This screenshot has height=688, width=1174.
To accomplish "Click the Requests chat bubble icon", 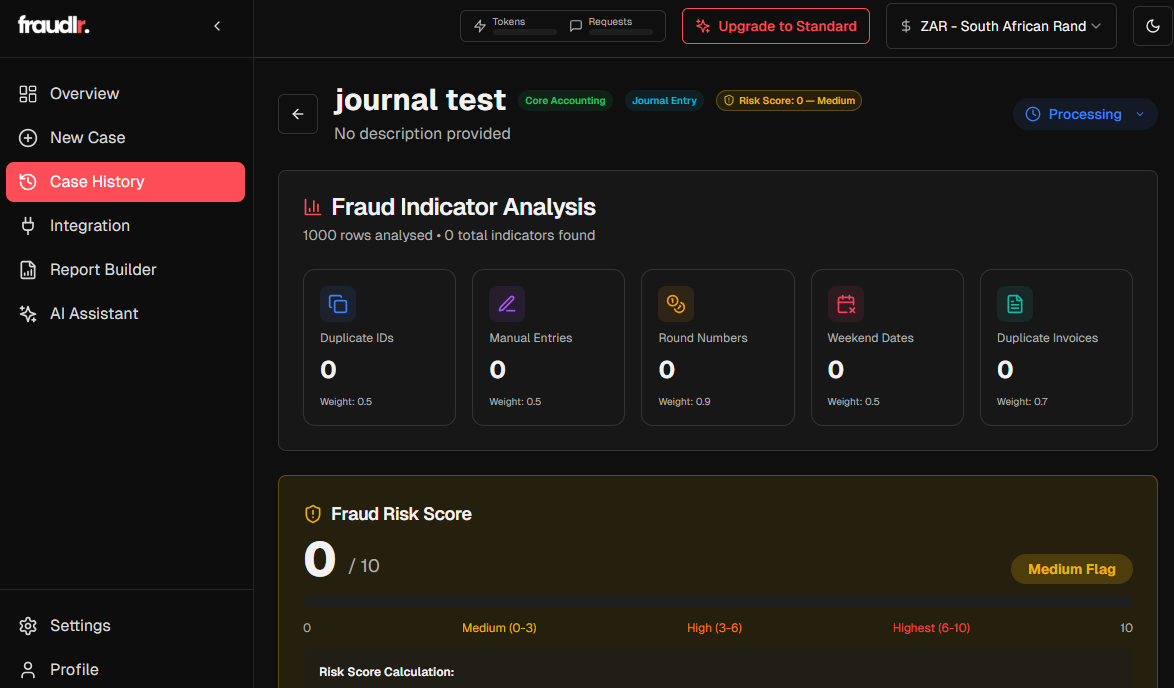I will point(576,26).
